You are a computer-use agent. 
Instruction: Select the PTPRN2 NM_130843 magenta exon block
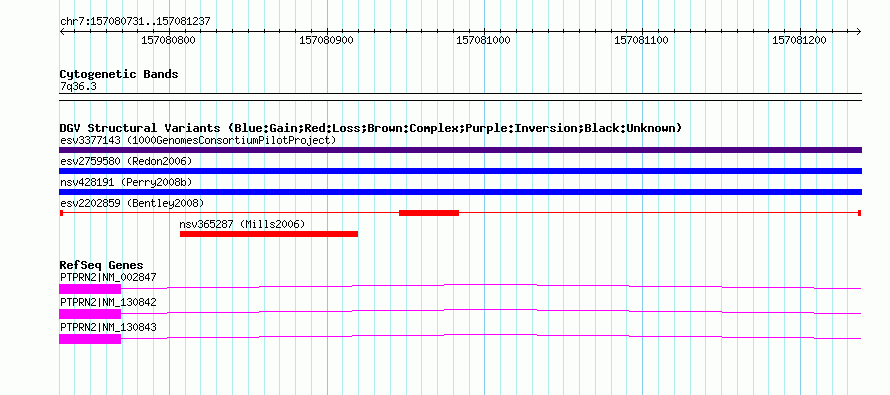90,339
